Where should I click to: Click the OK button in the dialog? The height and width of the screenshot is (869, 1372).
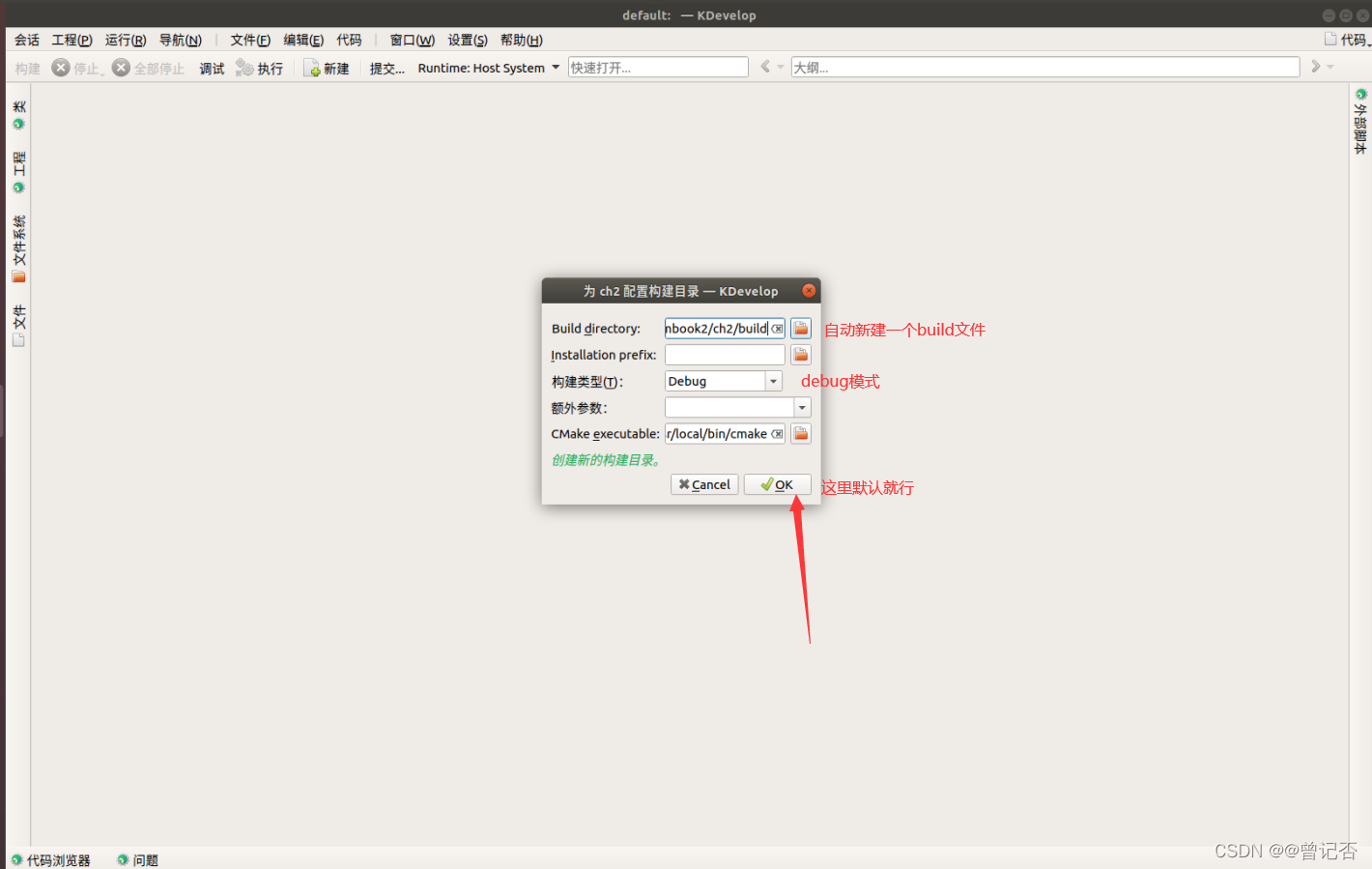(777, 484)
